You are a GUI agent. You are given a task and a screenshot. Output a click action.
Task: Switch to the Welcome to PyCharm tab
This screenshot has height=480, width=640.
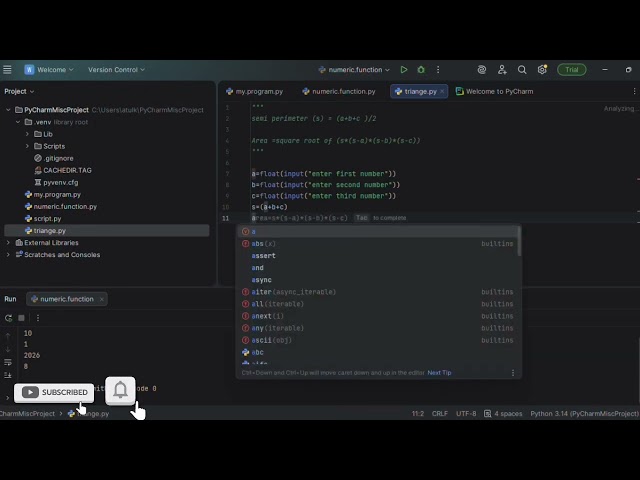(494, 91)
